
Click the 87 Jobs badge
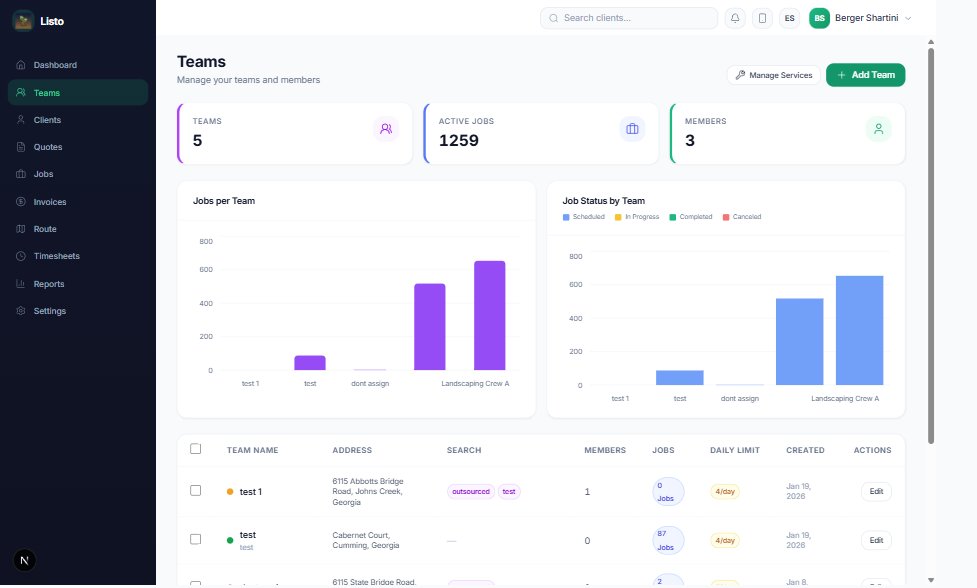tap(668, 540)
